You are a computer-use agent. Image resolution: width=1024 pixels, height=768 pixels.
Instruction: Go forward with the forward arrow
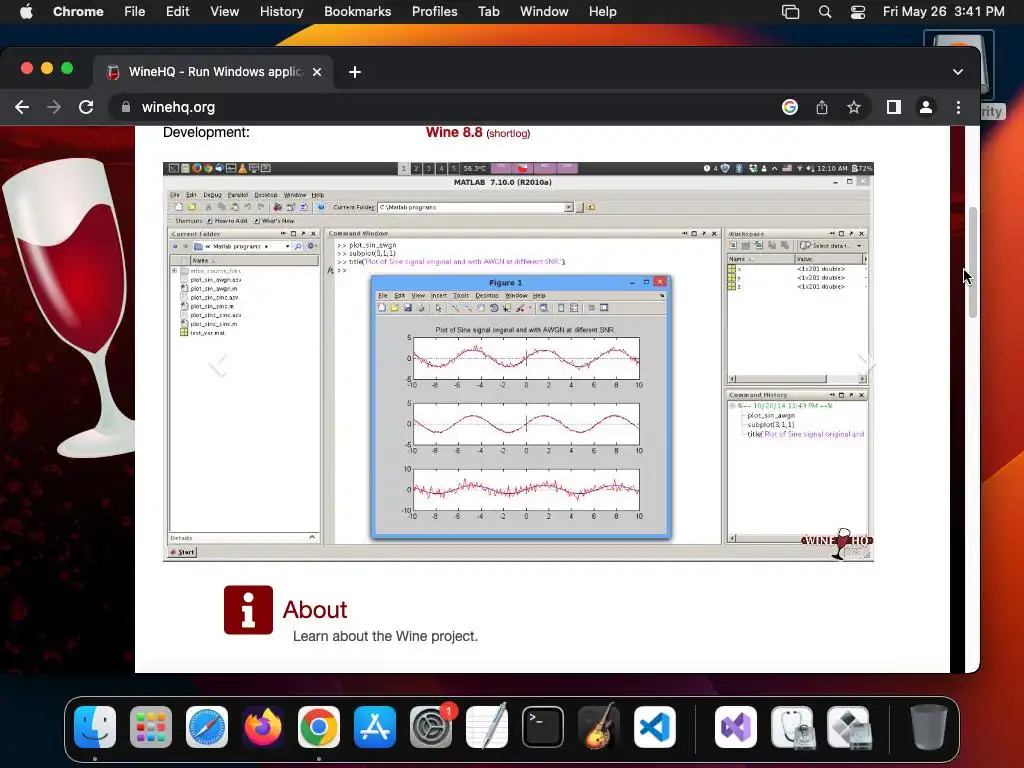(54, 107)
